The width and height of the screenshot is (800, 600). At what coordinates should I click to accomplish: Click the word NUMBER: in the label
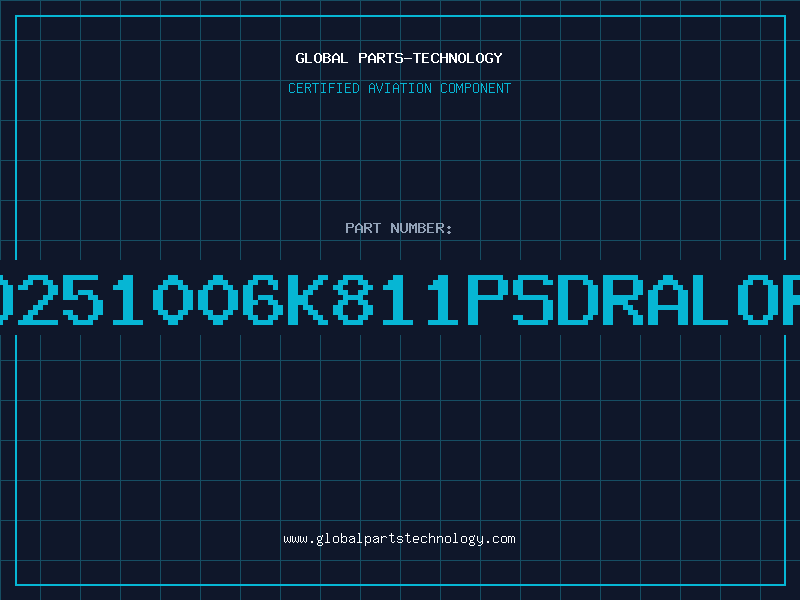pyautogui.click(x=421, y=228)
